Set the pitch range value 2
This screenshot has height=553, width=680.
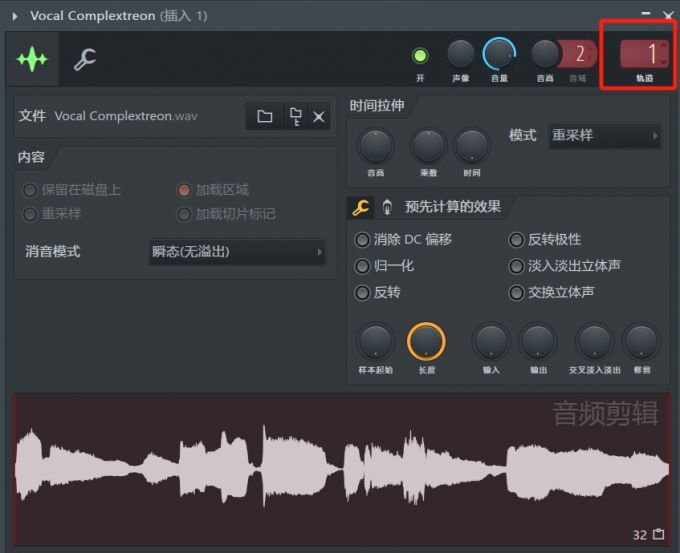[x=580, y=54]
